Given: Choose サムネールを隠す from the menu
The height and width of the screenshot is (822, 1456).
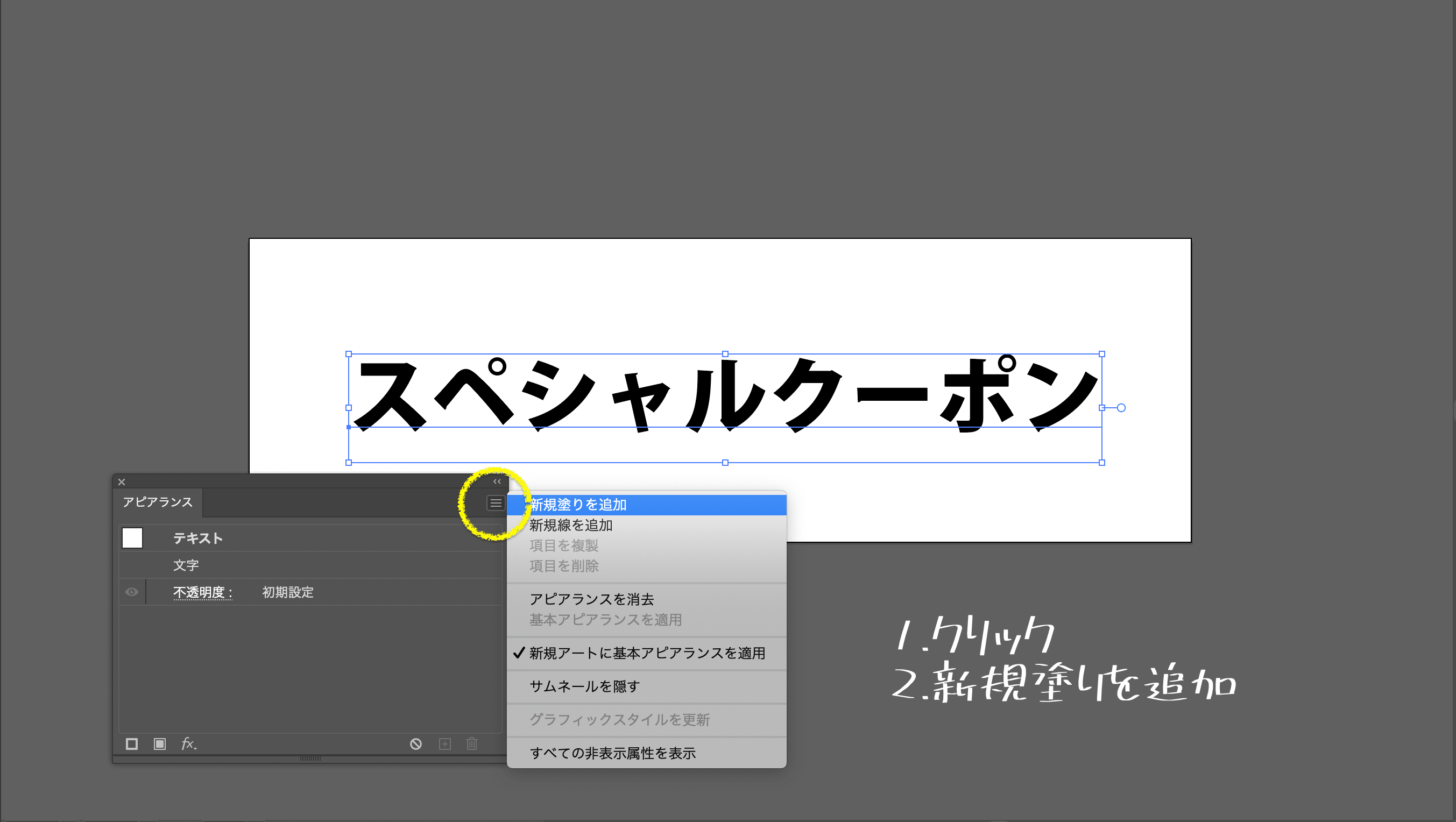Looking at the screenshot, I should tap(647, 686).
